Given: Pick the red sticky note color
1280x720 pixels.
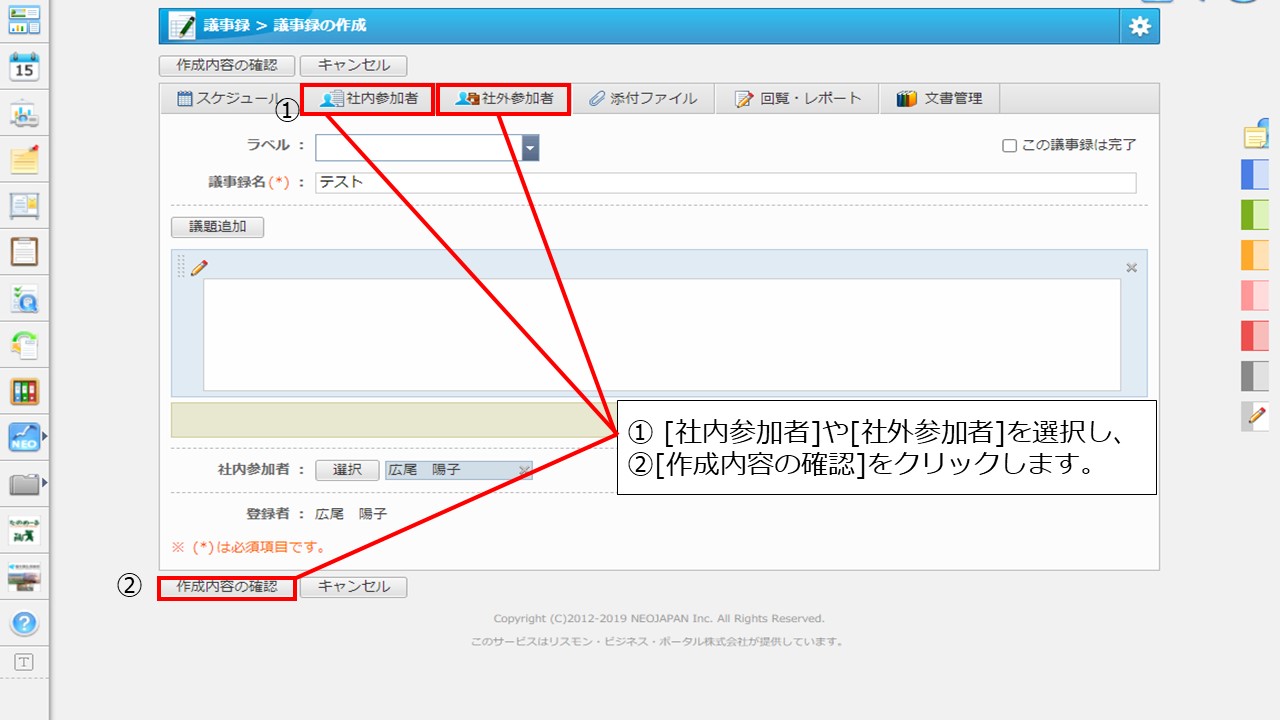Looking at the screenshot, I should tap(1256, 335).
